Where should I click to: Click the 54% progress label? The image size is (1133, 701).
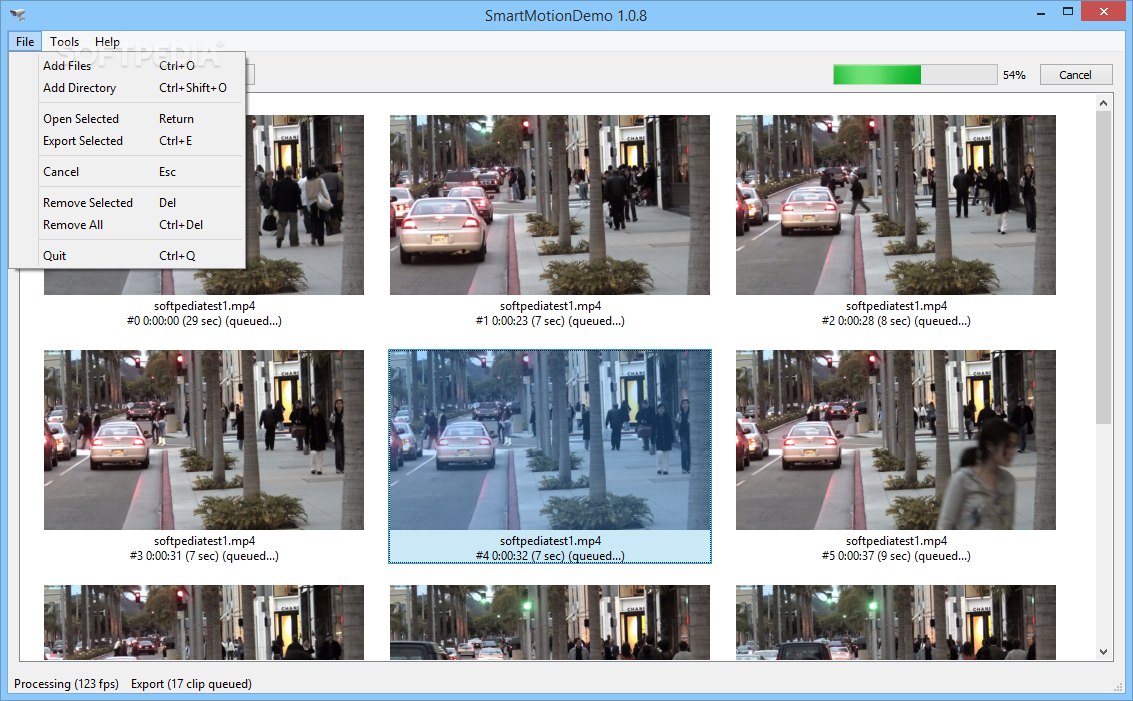tap(1014, 75)
